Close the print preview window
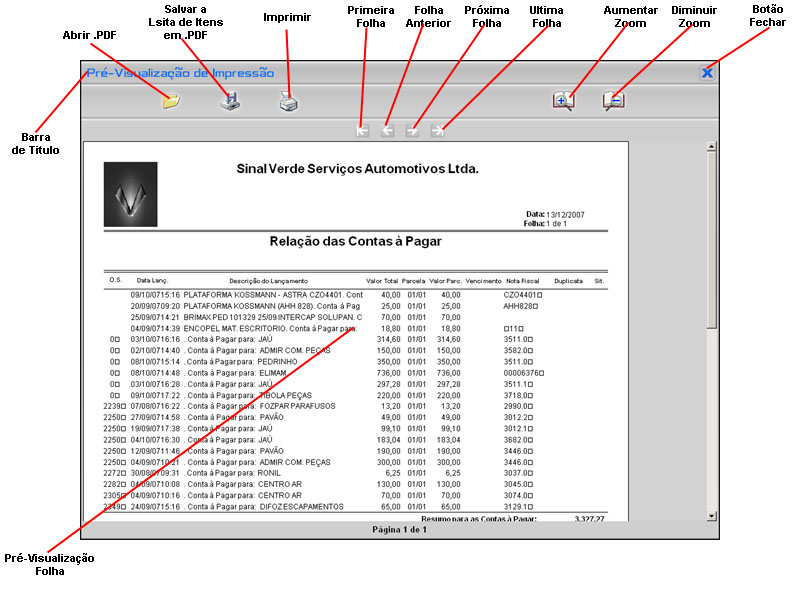800x600 pixels. 707,72
